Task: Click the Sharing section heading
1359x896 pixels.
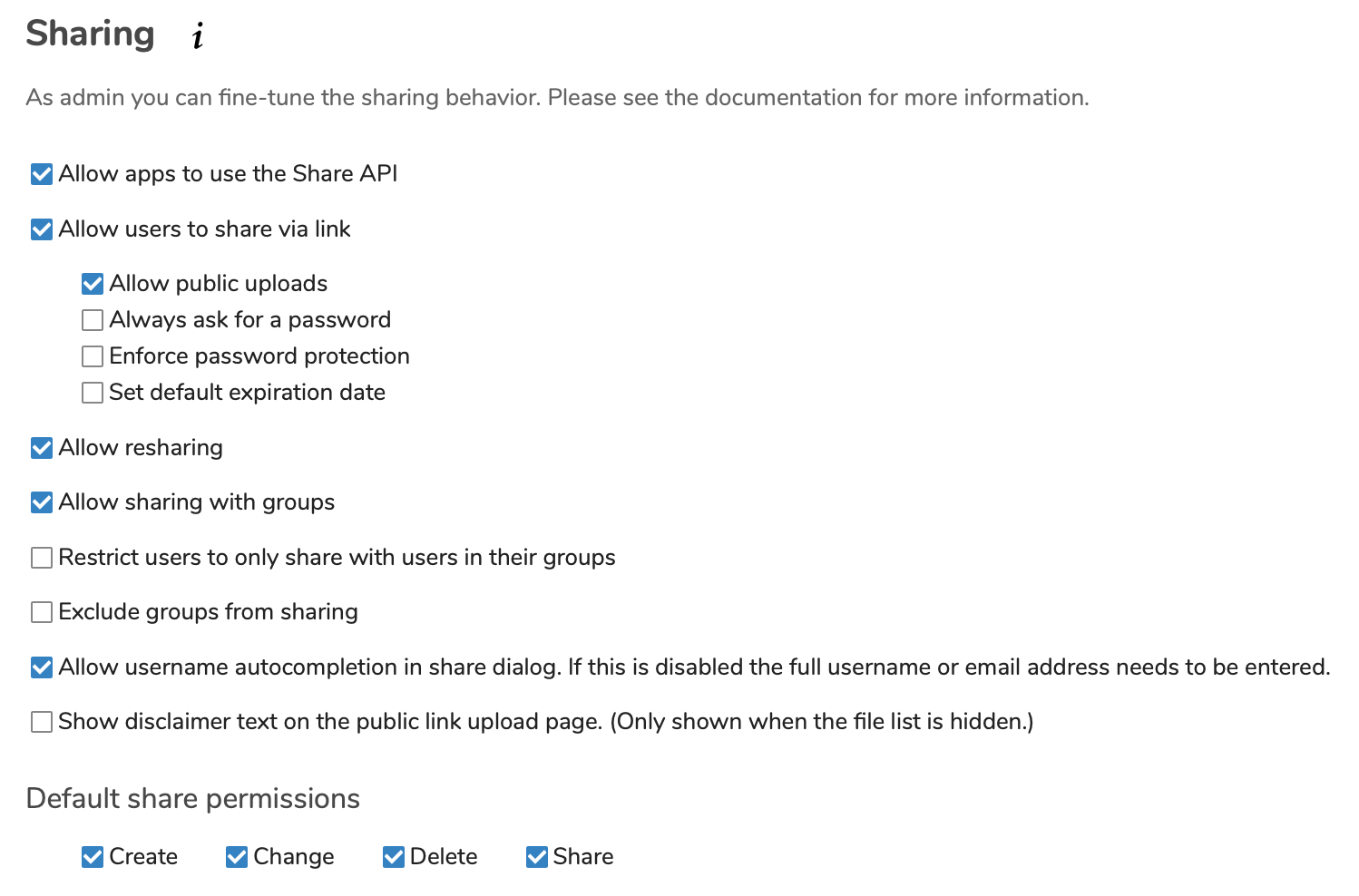Action: (91, 34)
